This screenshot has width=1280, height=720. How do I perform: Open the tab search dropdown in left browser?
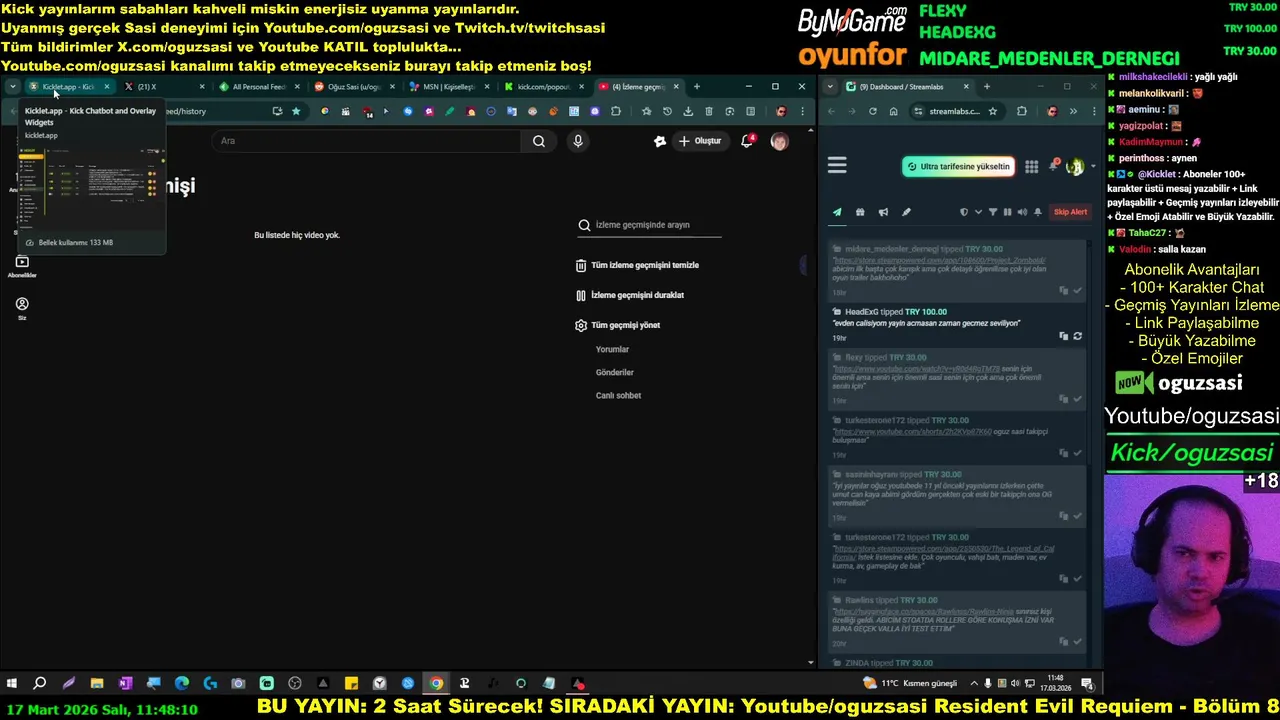tap(12, 87)
